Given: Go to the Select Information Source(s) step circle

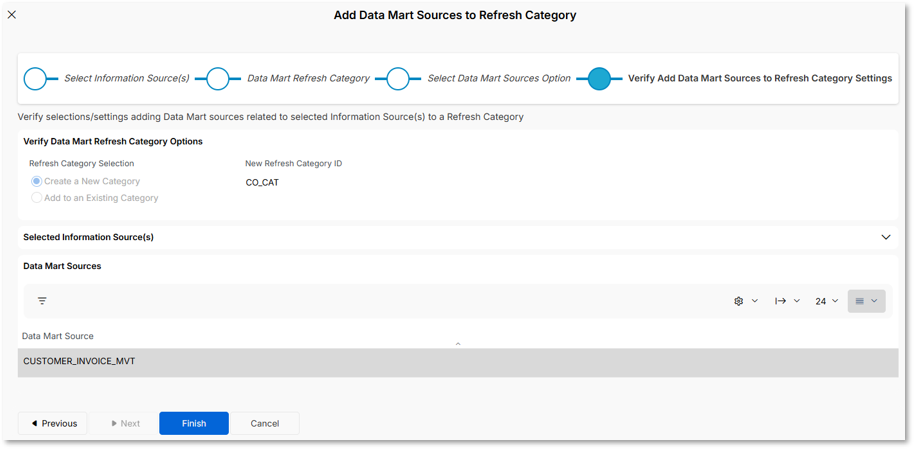Looking at the screenshot, I should pyautogui.click(x=36, y=78).
